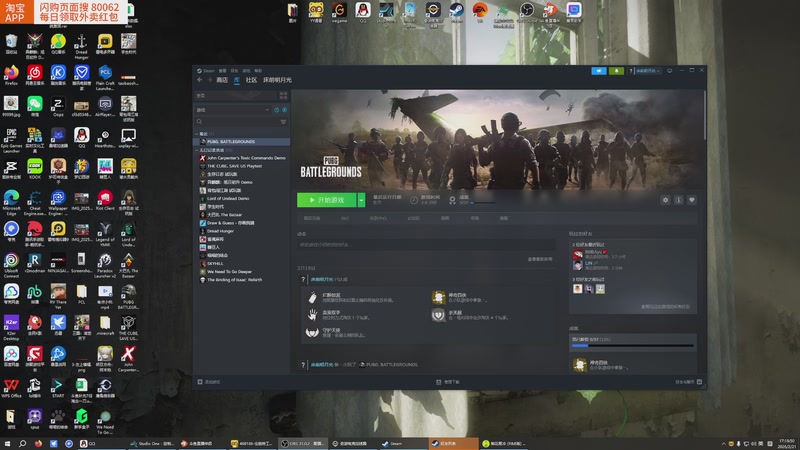Open the profile name tab in Steam nav
This screenshot has height=450, width=800.
[278, 80]
